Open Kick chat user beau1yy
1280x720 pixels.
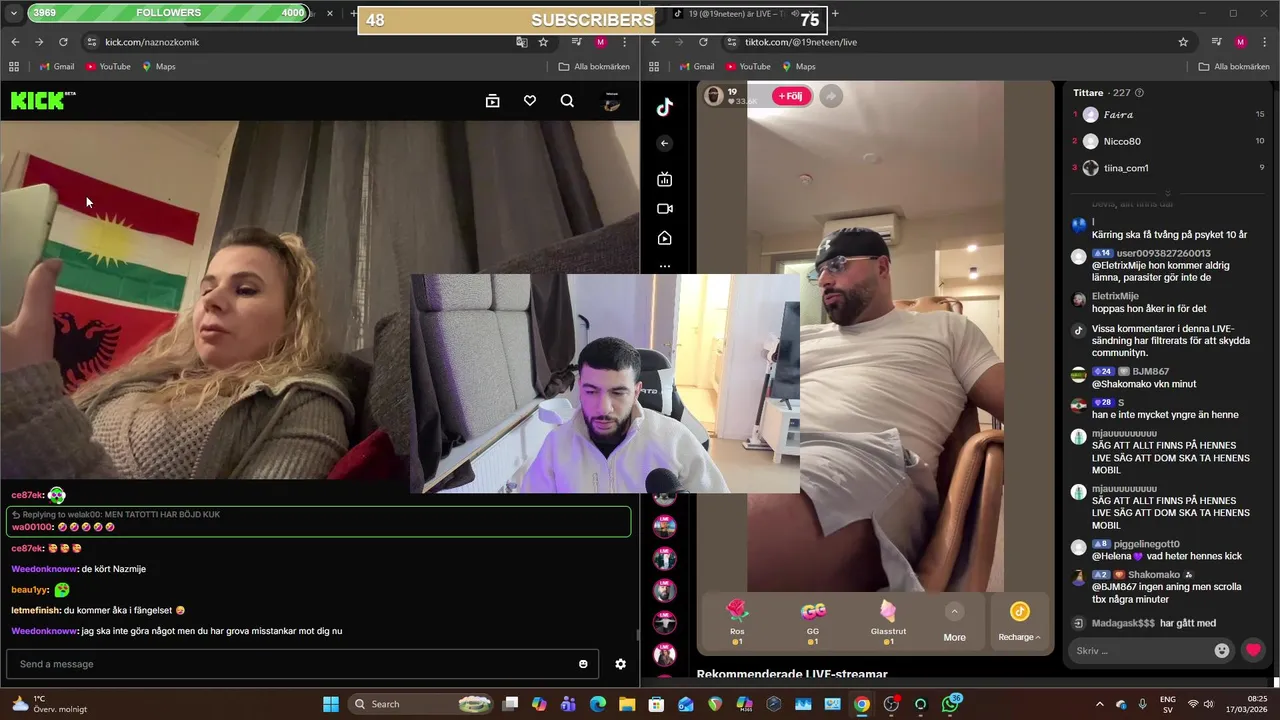coord(30,590)
